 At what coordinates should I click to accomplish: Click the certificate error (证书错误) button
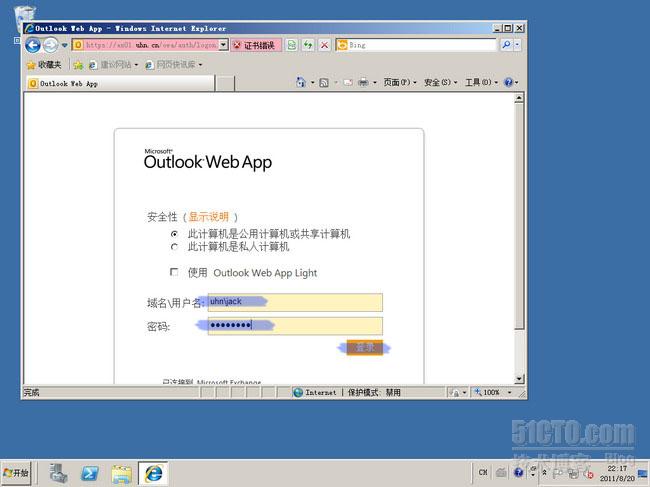coord(257,45)
